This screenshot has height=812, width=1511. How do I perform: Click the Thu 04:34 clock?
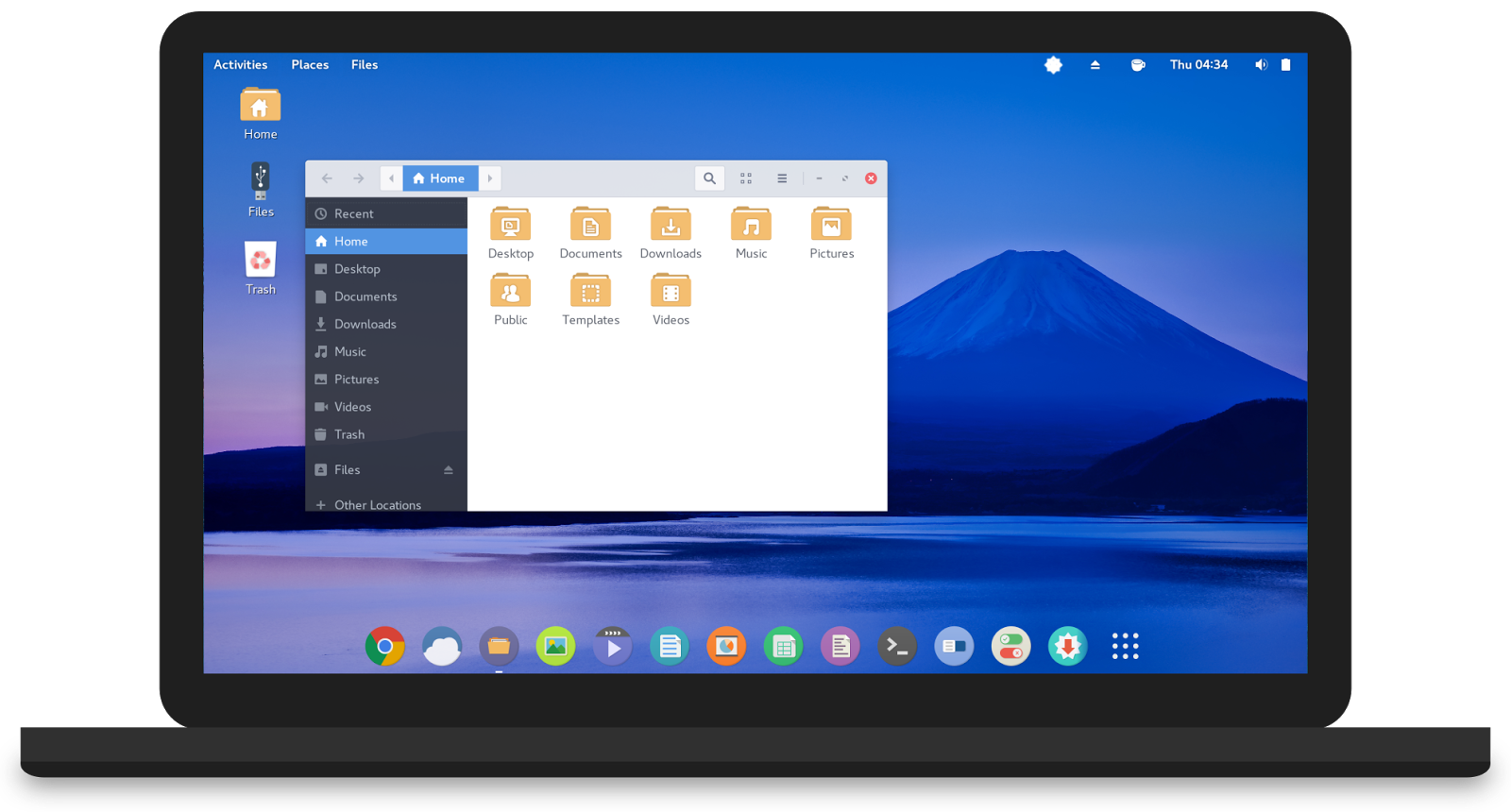1198,65
